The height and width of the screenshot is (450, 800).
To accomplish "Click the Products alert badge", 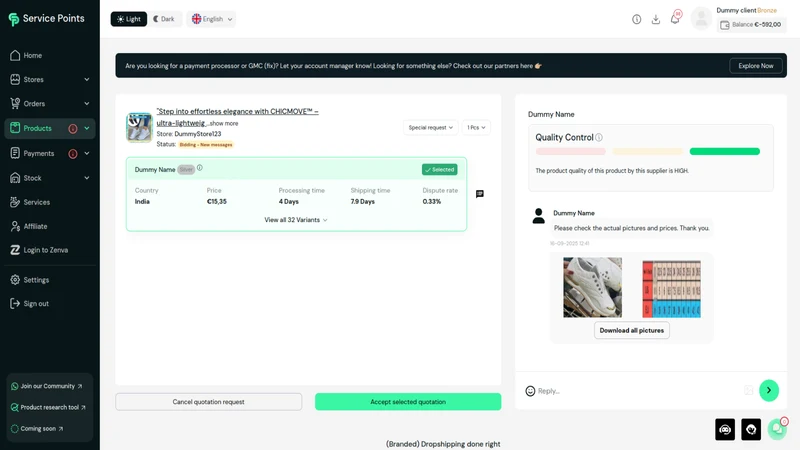I will tap(73, 129).
